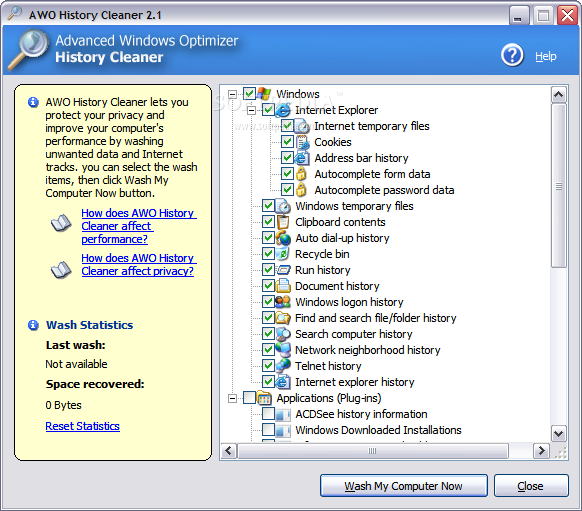Click the book icon beside the privacy link

coord(61,270)
